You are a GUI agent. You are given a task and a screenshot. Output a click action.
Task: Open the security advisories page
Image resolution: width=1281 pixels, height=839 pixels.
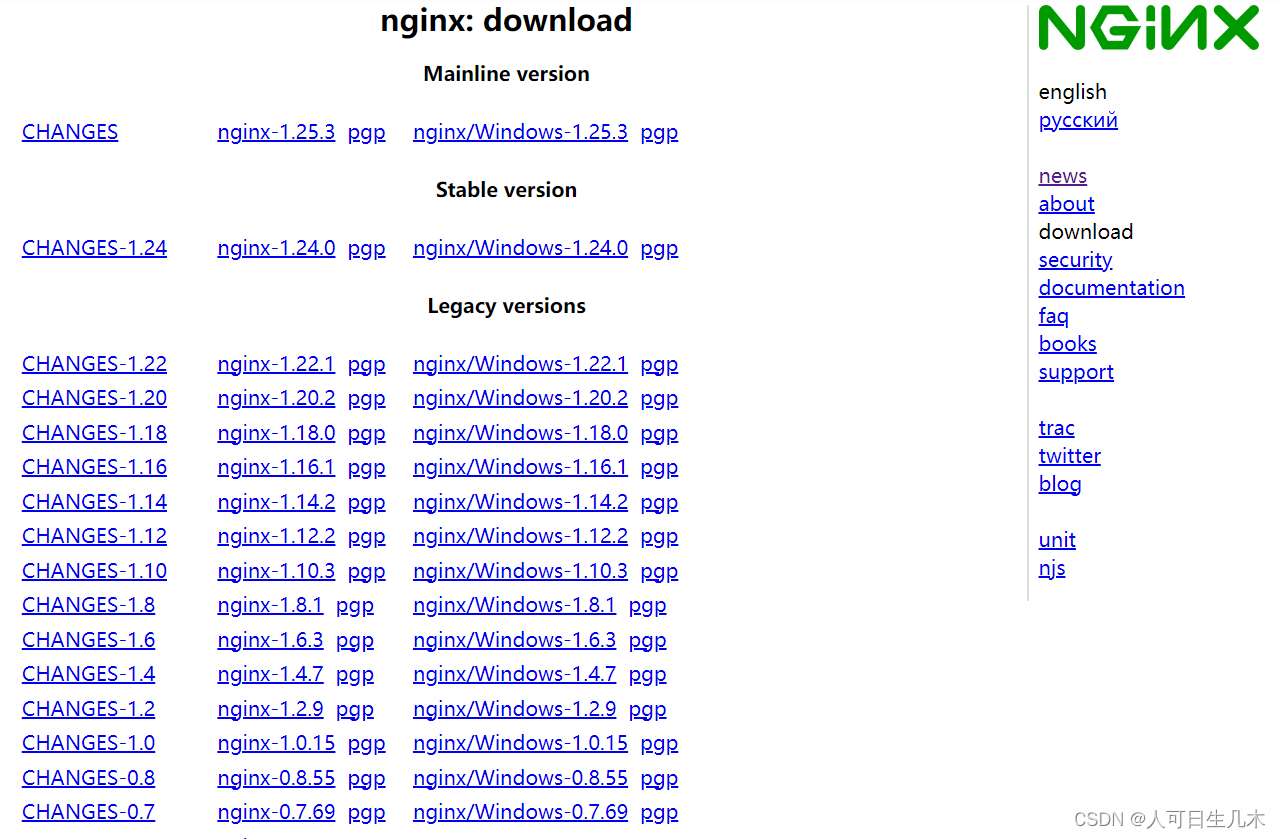[1075, 260]
